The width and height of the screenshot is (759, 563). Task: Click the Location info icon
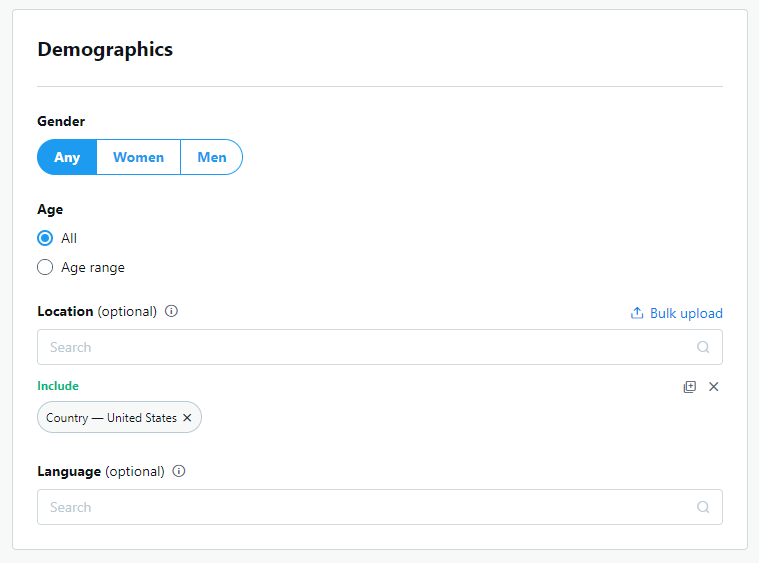pyautogui.click(x=171, y=311)
